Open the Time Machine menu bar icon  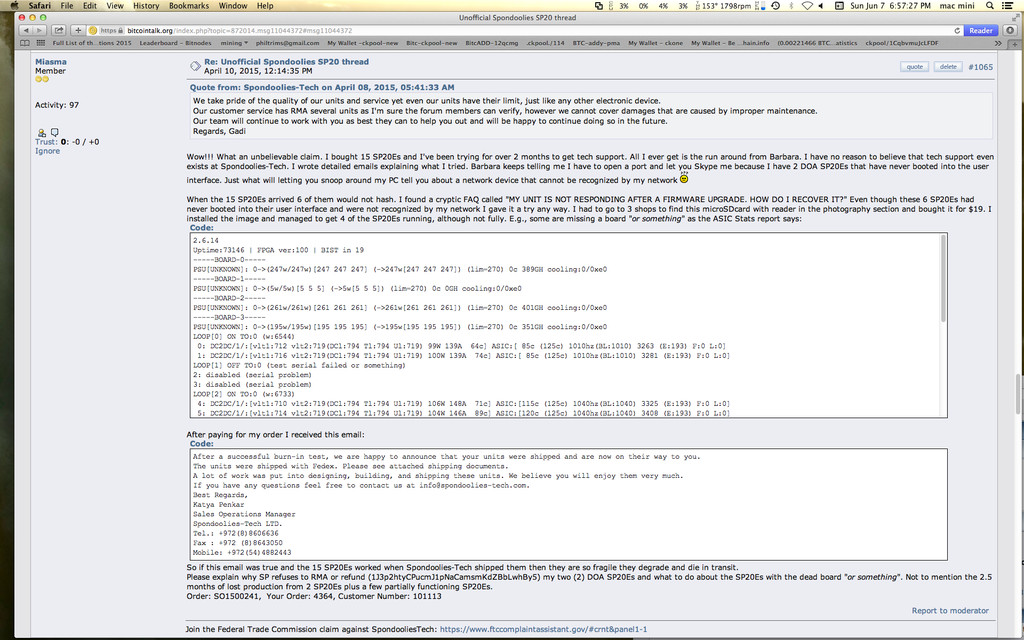(x=775, y=6)
